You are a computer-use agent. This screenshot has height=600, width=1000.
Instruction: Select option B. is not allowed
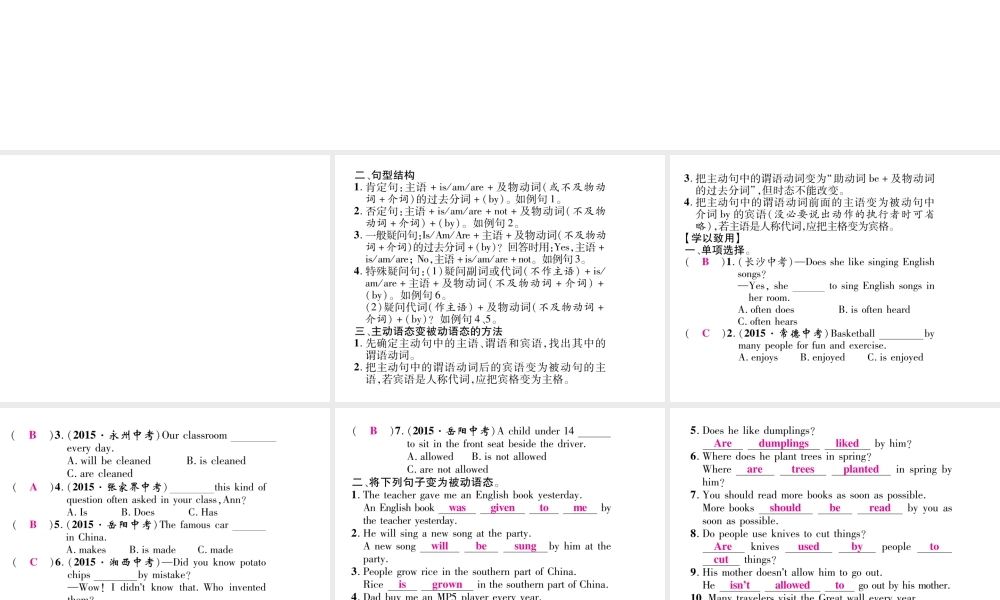508,457
